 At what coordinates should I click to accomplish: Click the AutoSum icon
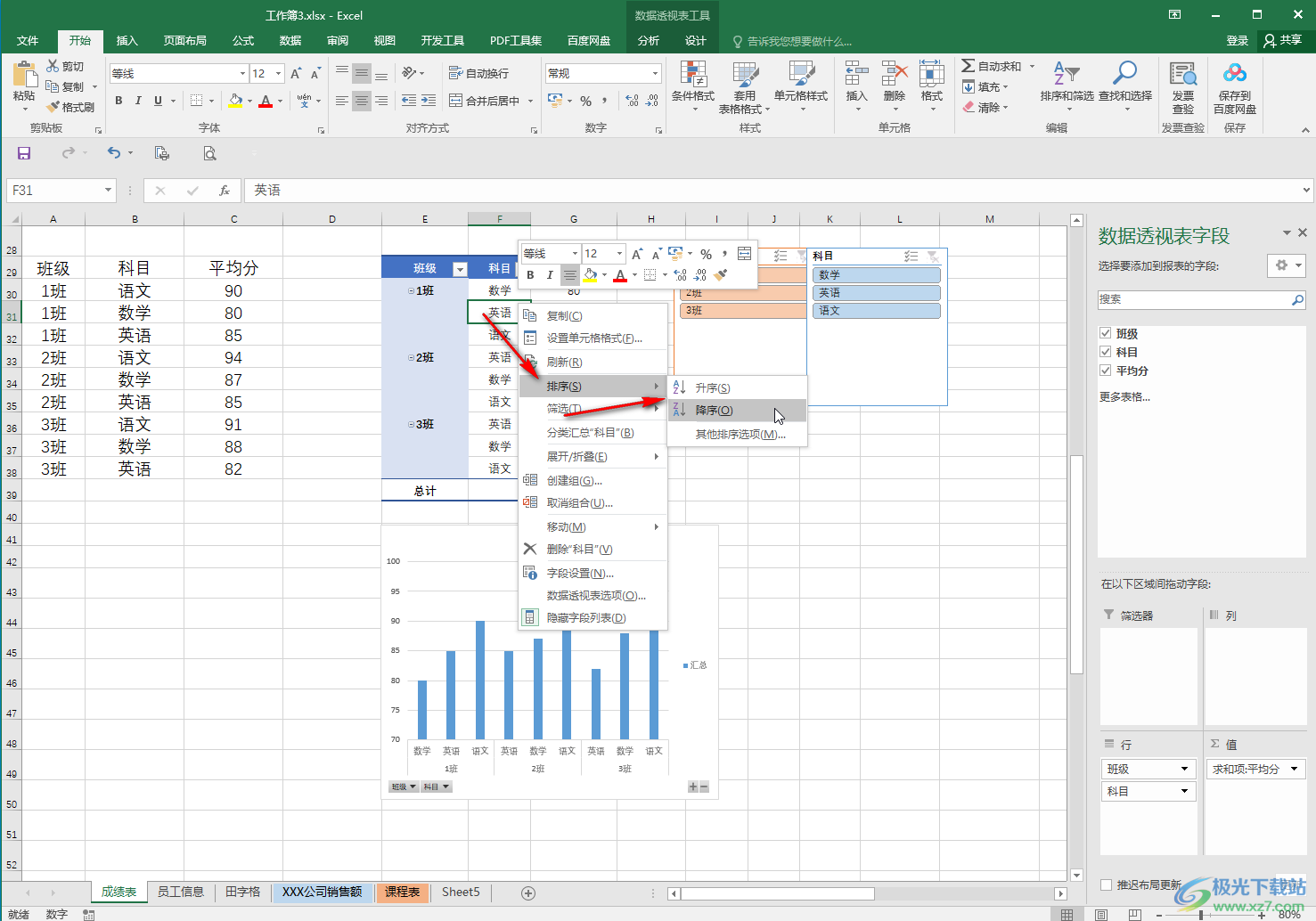(969, 66)
